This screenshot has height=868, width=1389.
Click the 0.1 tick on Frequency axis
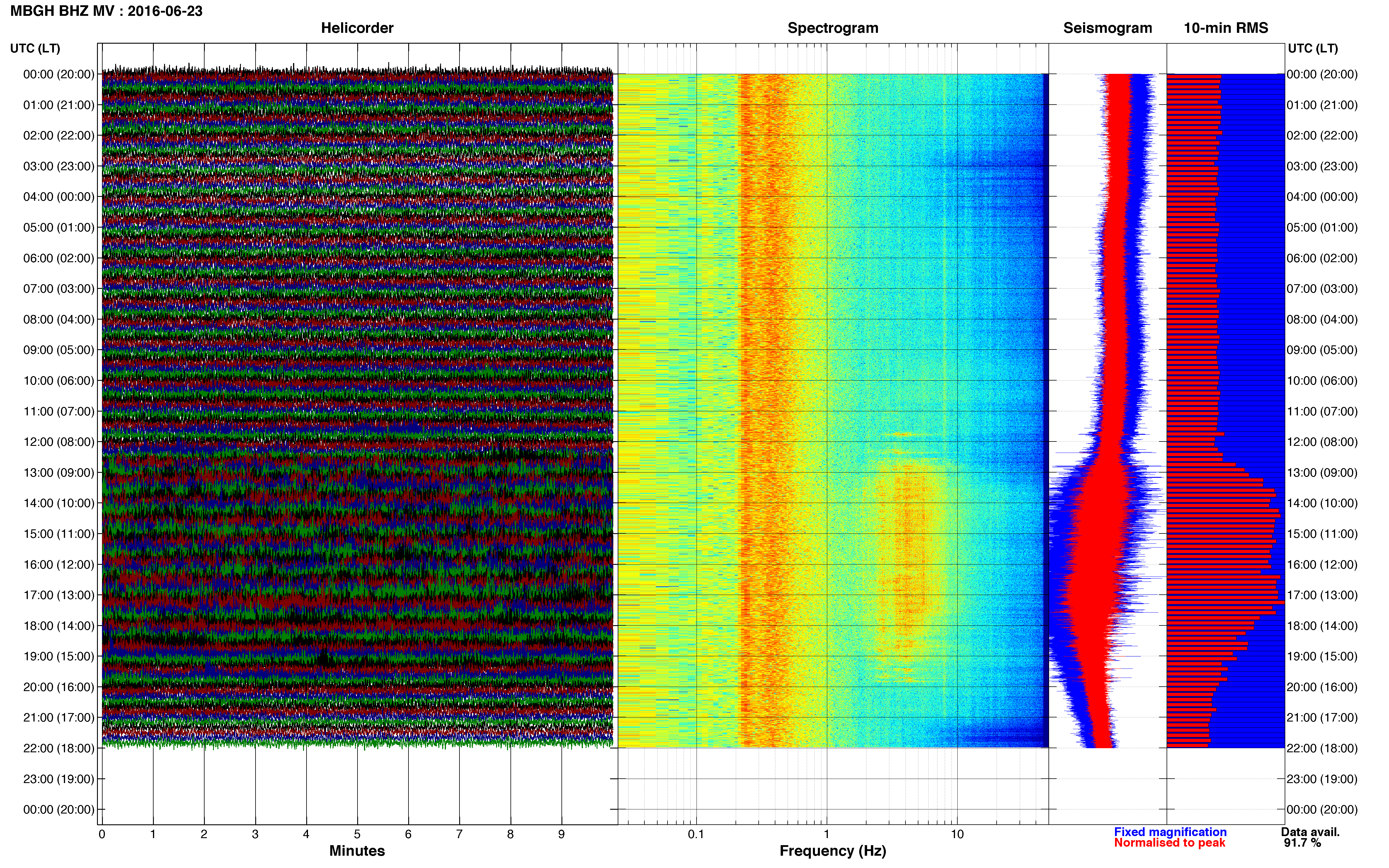[696, 834]
